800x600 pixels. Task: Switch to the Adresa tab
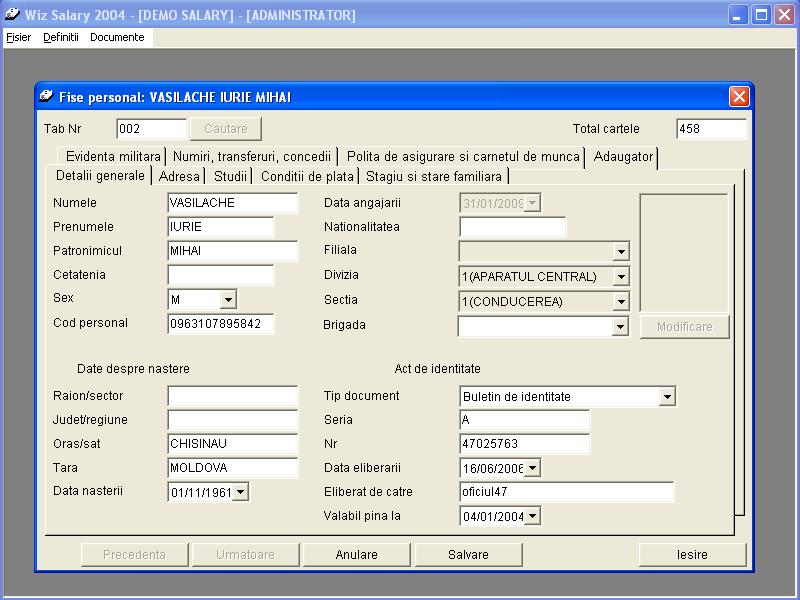pos(179,176)
